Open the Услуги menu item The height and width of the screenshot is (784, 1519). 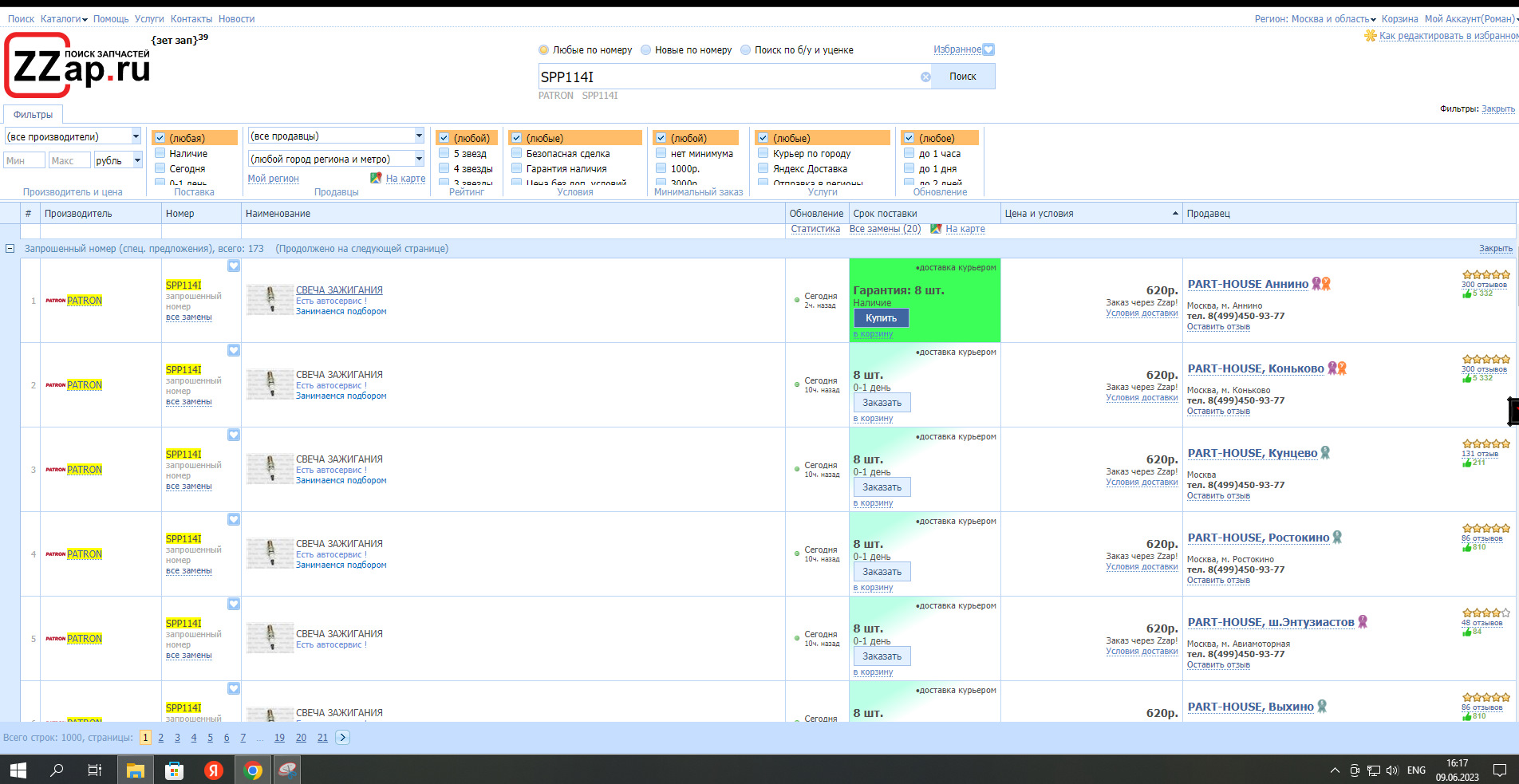click(x=149, y=19)
